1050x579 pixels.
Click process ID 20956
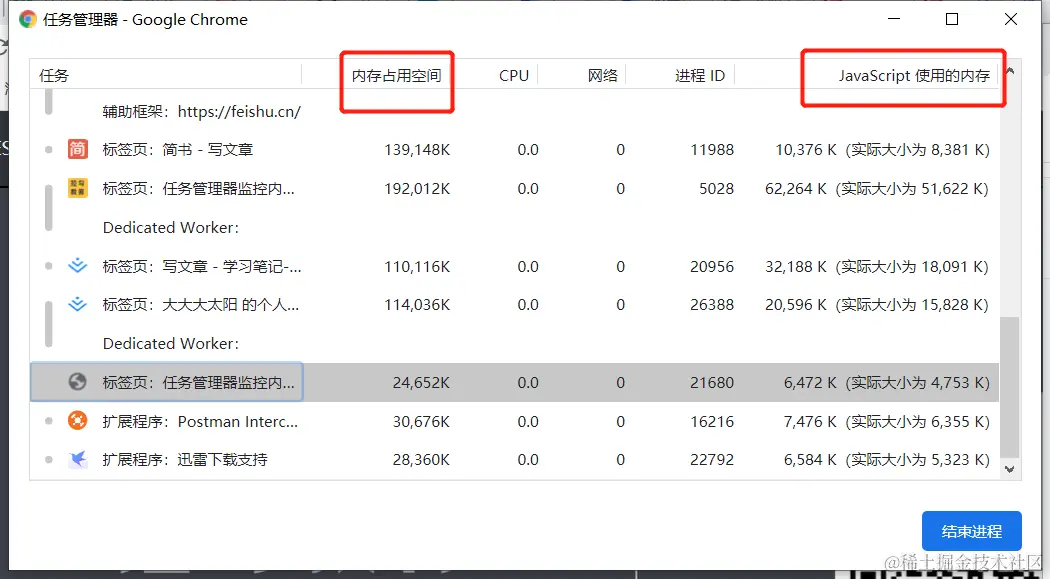[x=712, y=266]
